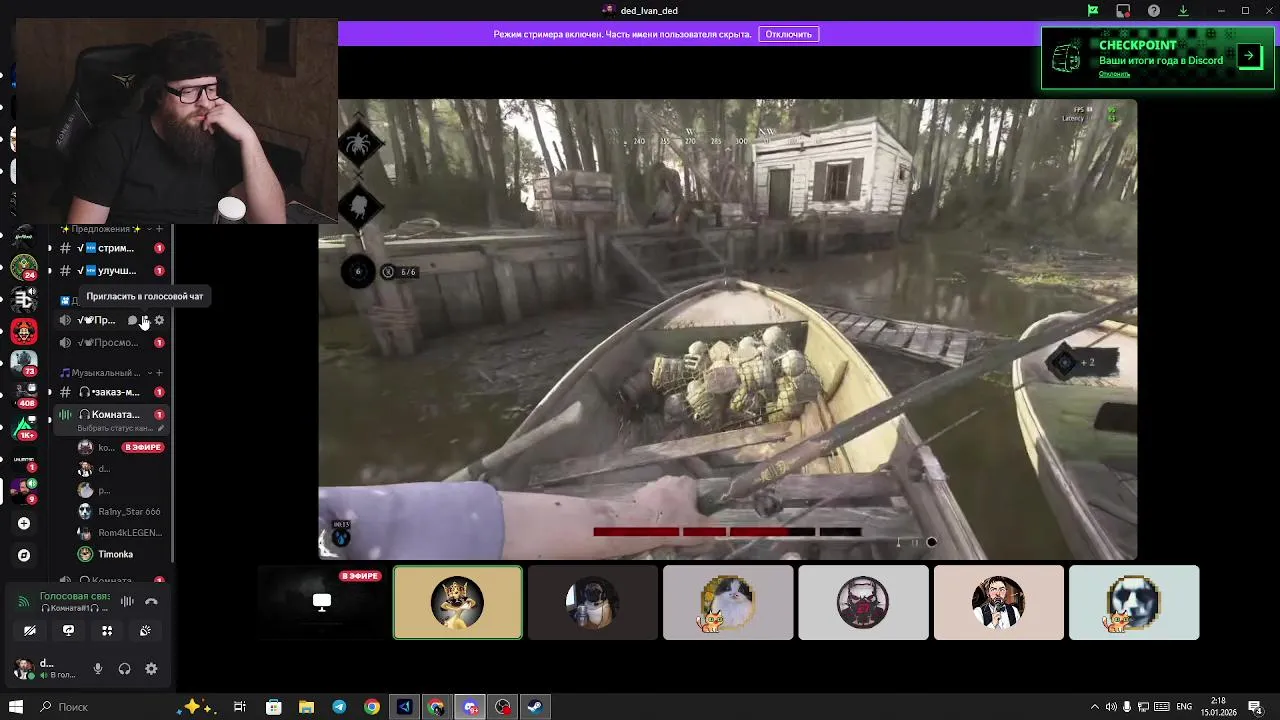Open the soundboard icon in voice panel
The height and width of the screenshot is (720, 1280).
145,630
